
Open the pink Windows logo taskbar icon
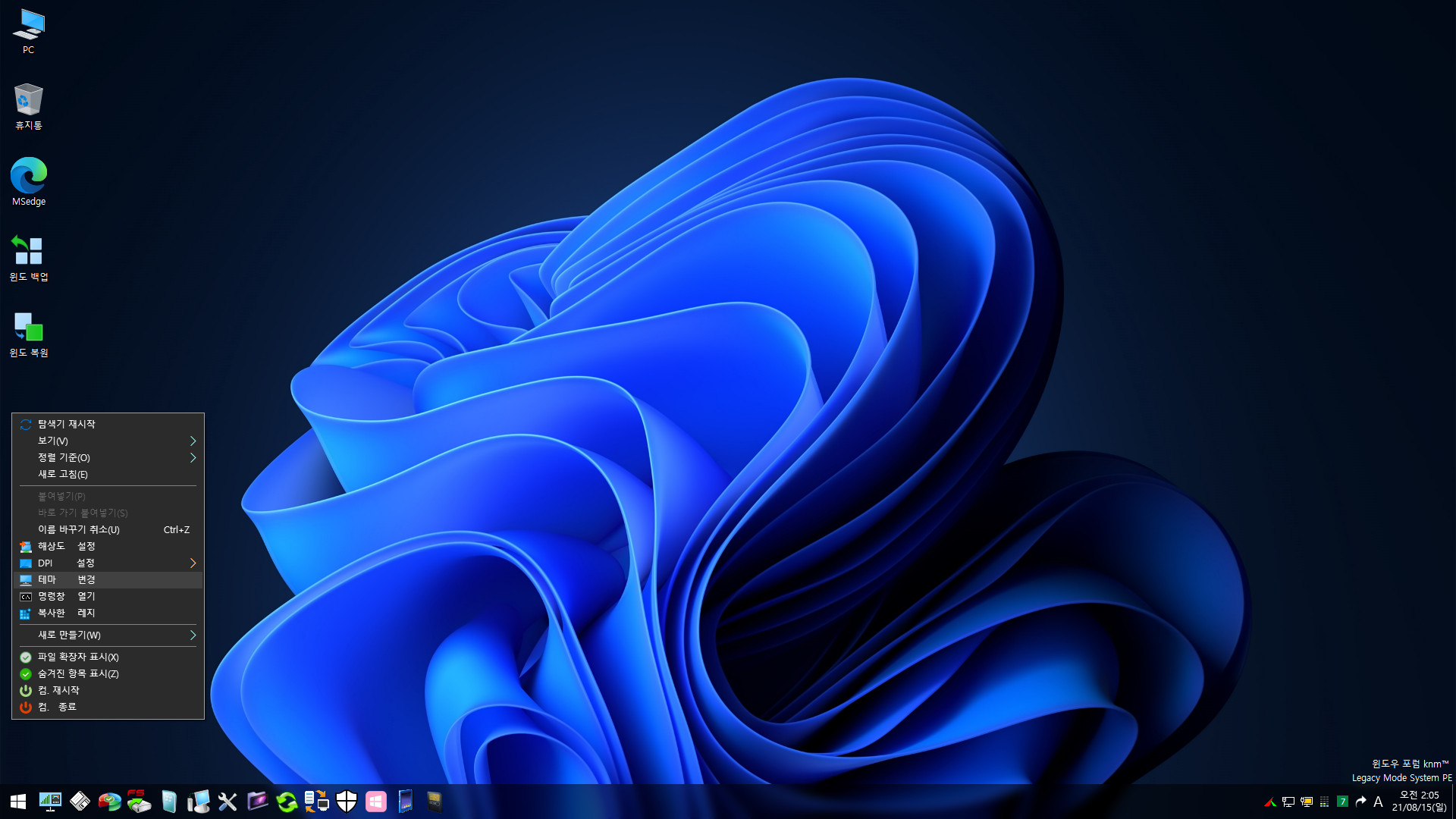click(376, 802)
